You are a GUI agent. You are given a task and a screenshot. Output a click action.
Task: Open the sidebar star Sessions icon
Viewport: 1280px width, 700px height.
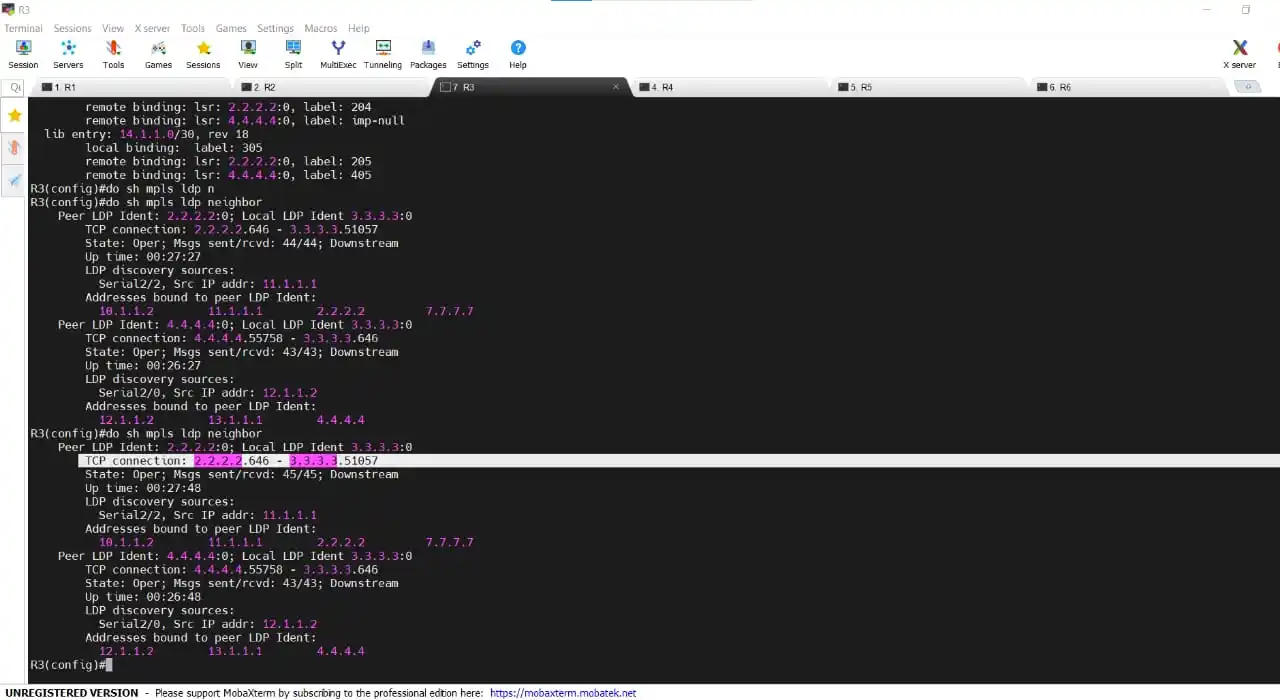(x=14, y=116)
